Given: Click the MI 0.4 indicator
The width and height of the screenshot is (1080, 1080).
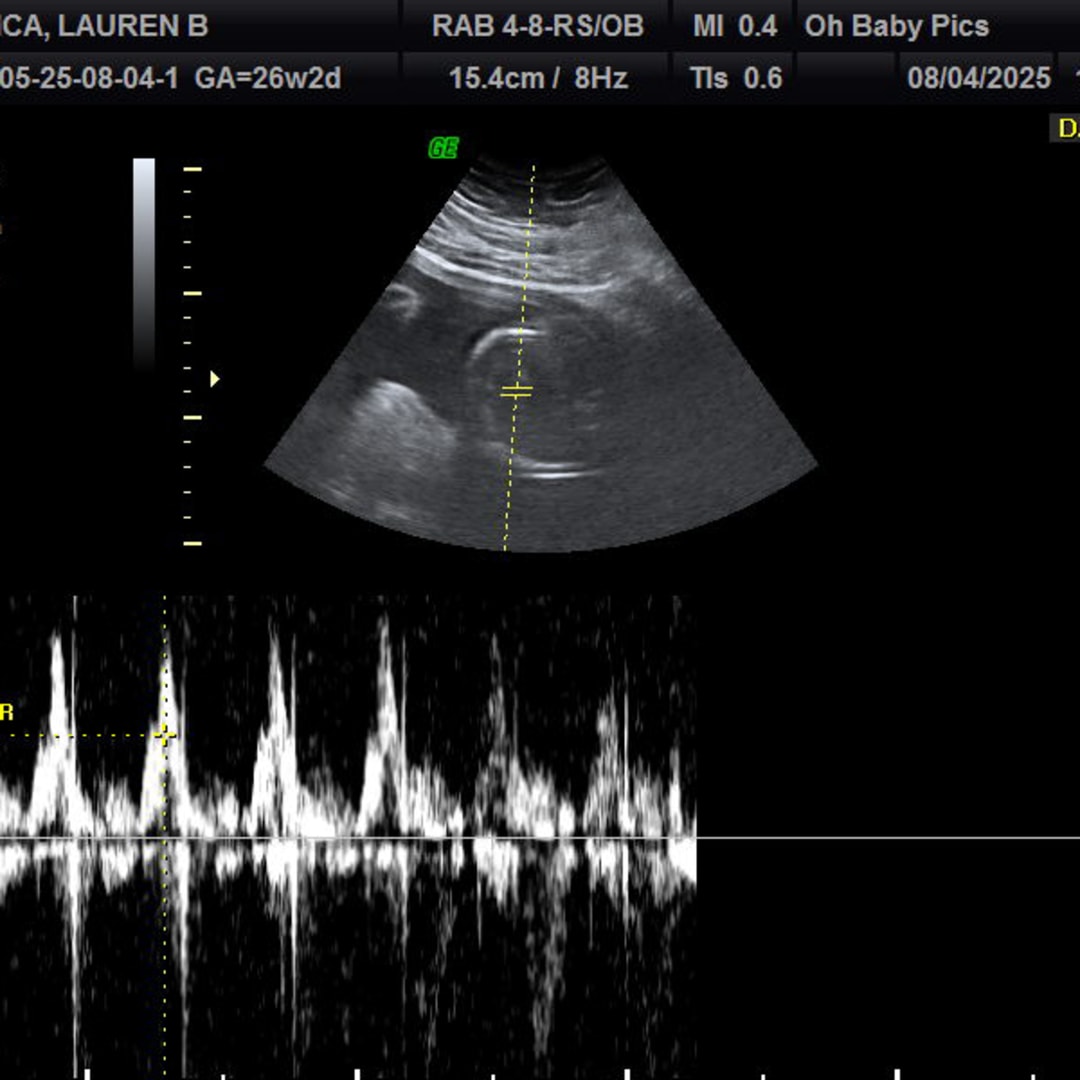Looking at the screenshot, I should point(735,26).
